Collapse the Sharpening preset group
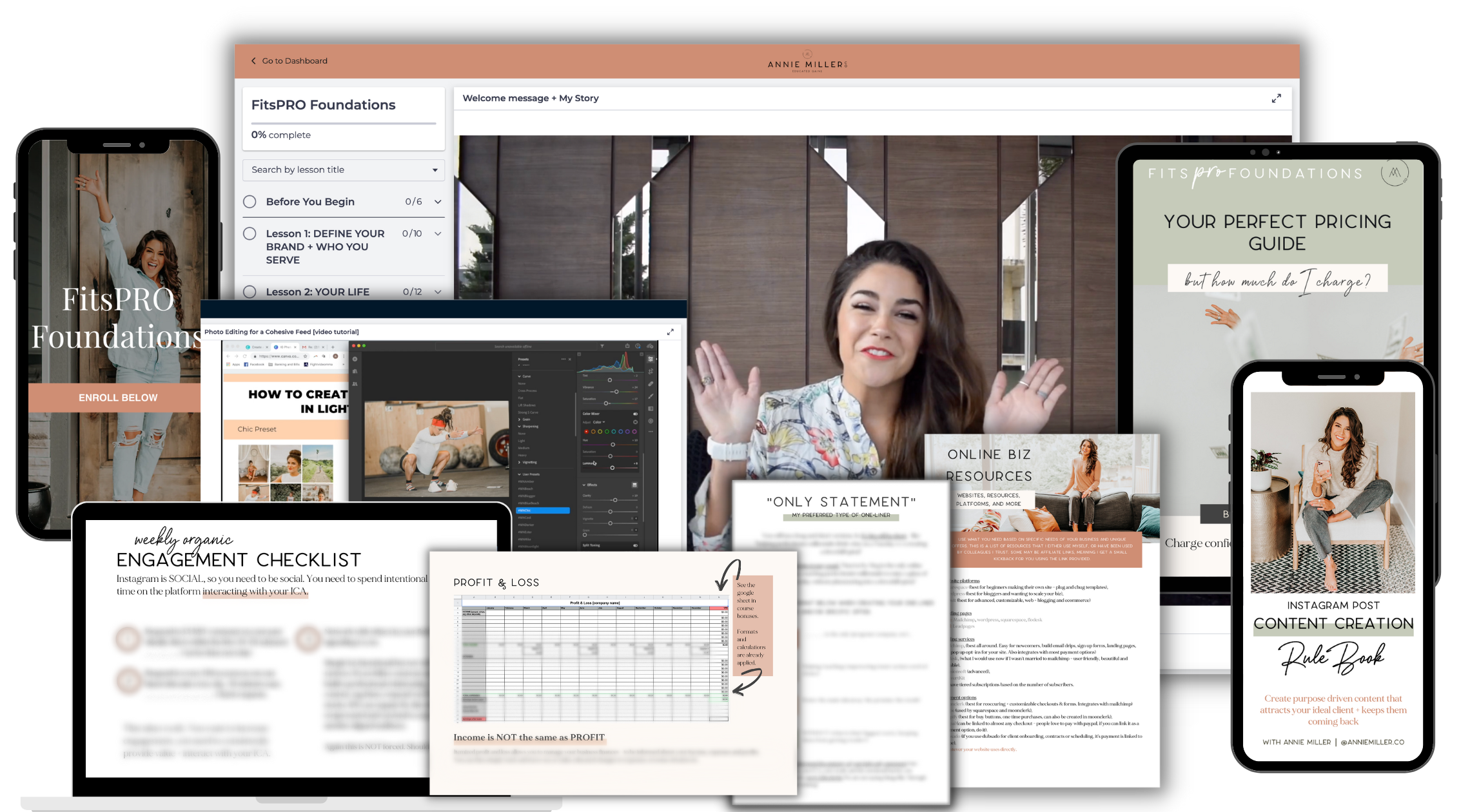This screenshot has height=812, width=1470. (x=519, y=427)
